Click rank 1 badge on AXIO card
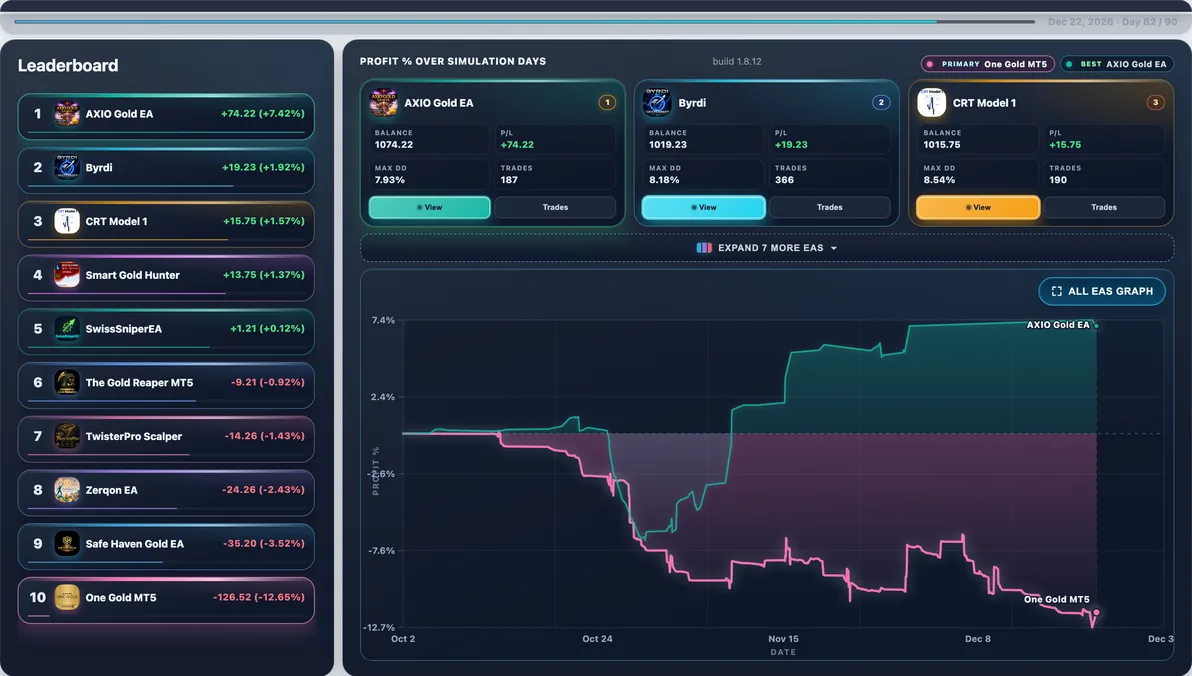This screenshot has height=676, width=1192. (x=607, y=103)
